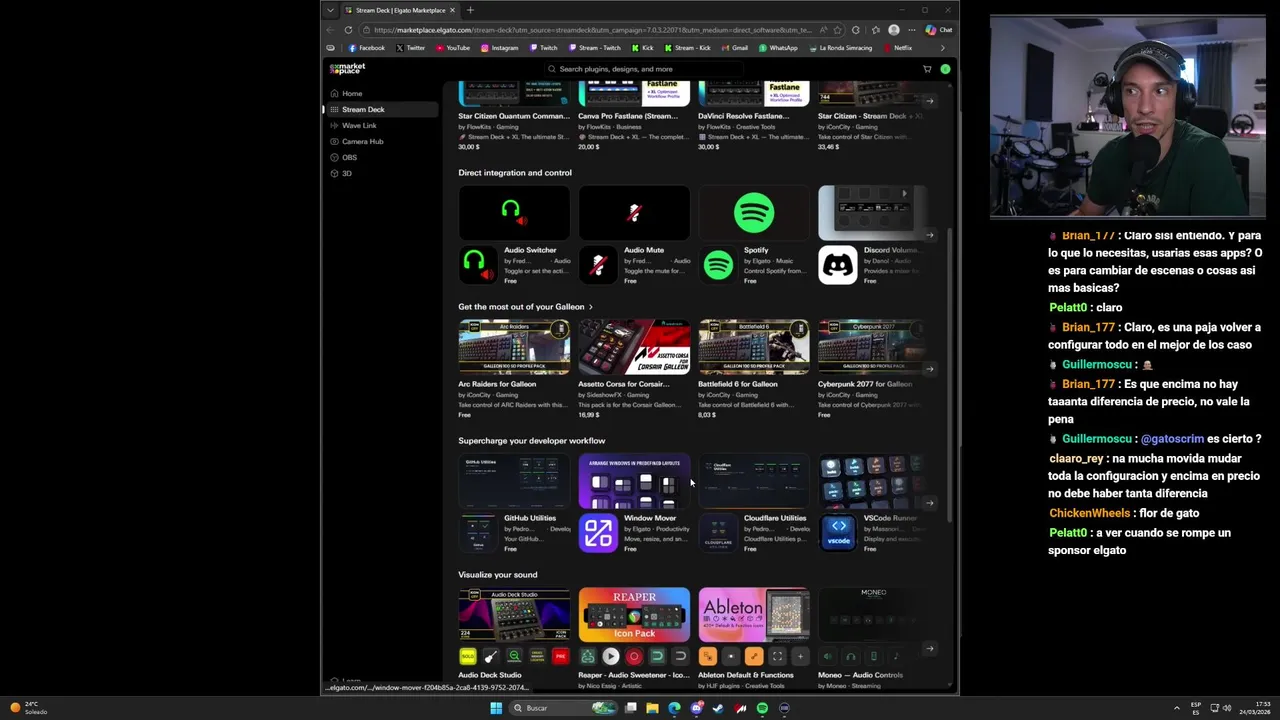The width and height of the screenshot is (1280, 720).
Task: Add the page to favorites via star icon
Action: pos(837,30)
